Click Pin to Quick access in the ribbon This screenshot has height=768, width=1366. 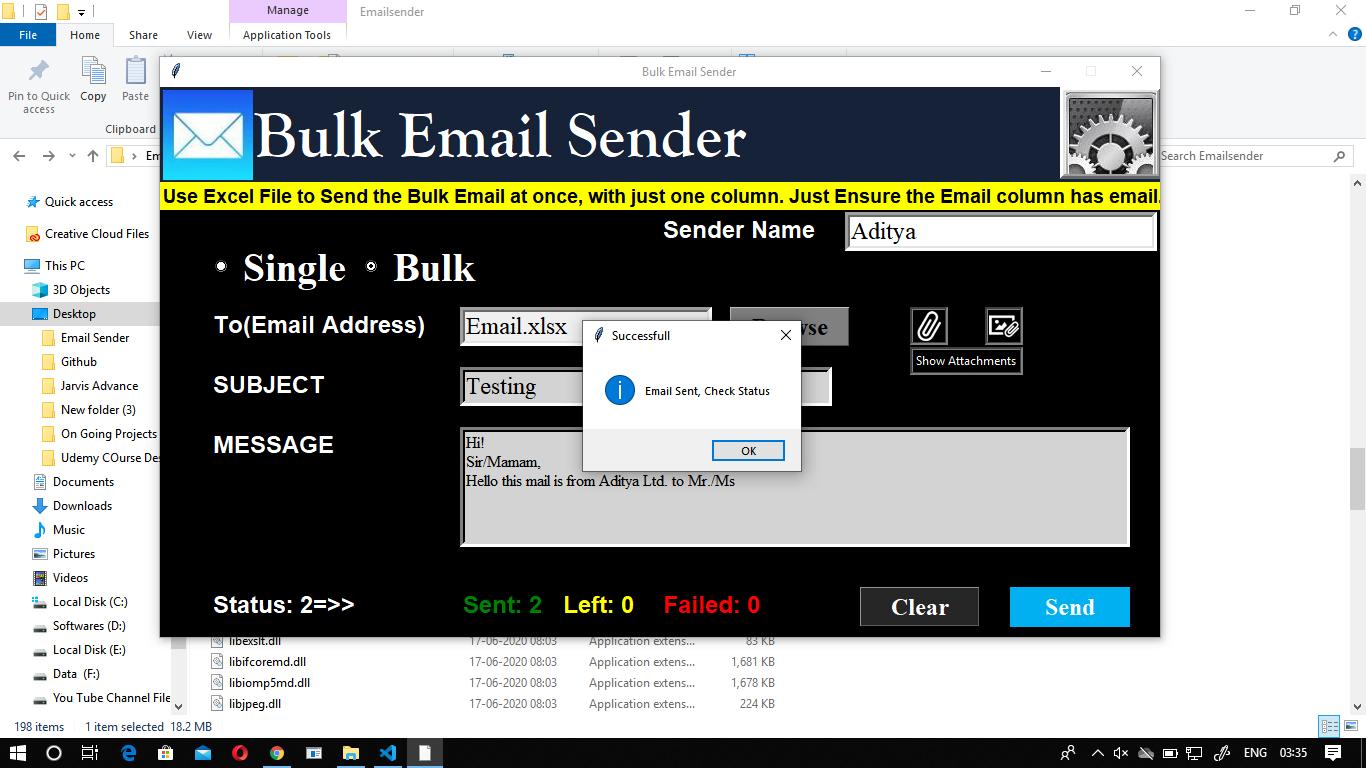(39, 86)
